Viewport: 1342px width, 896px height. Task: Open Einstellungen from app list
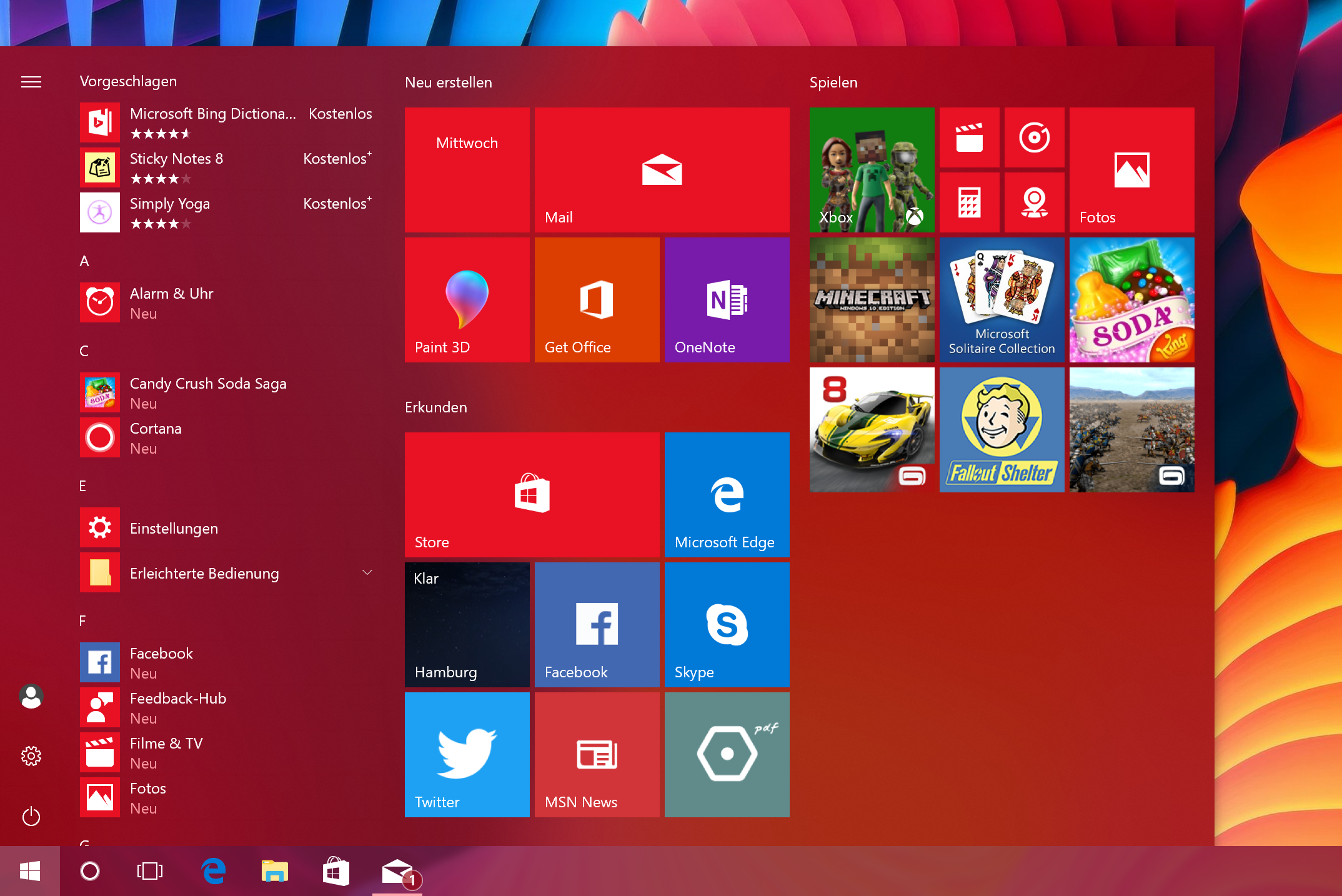tap(227, 527)
